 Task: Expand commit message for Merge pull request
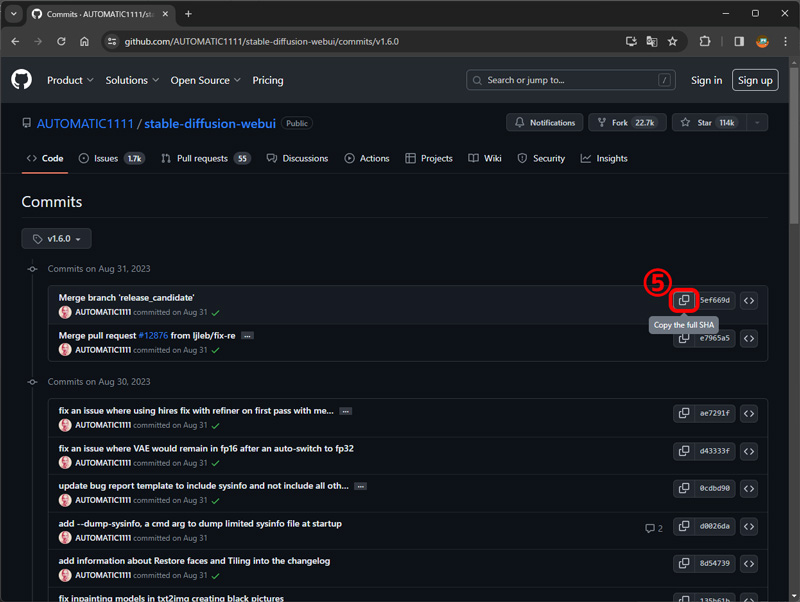247,336
